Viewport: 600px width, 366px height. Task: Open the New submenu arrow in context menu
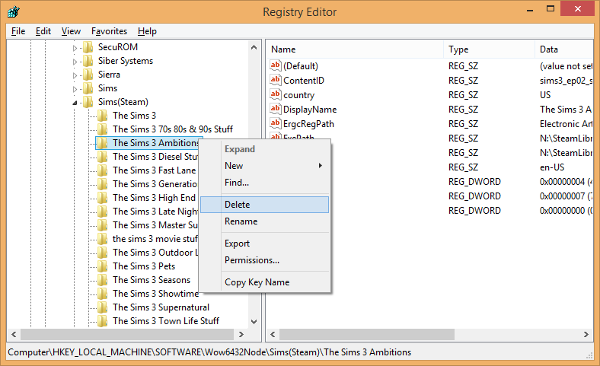(320, 166)
